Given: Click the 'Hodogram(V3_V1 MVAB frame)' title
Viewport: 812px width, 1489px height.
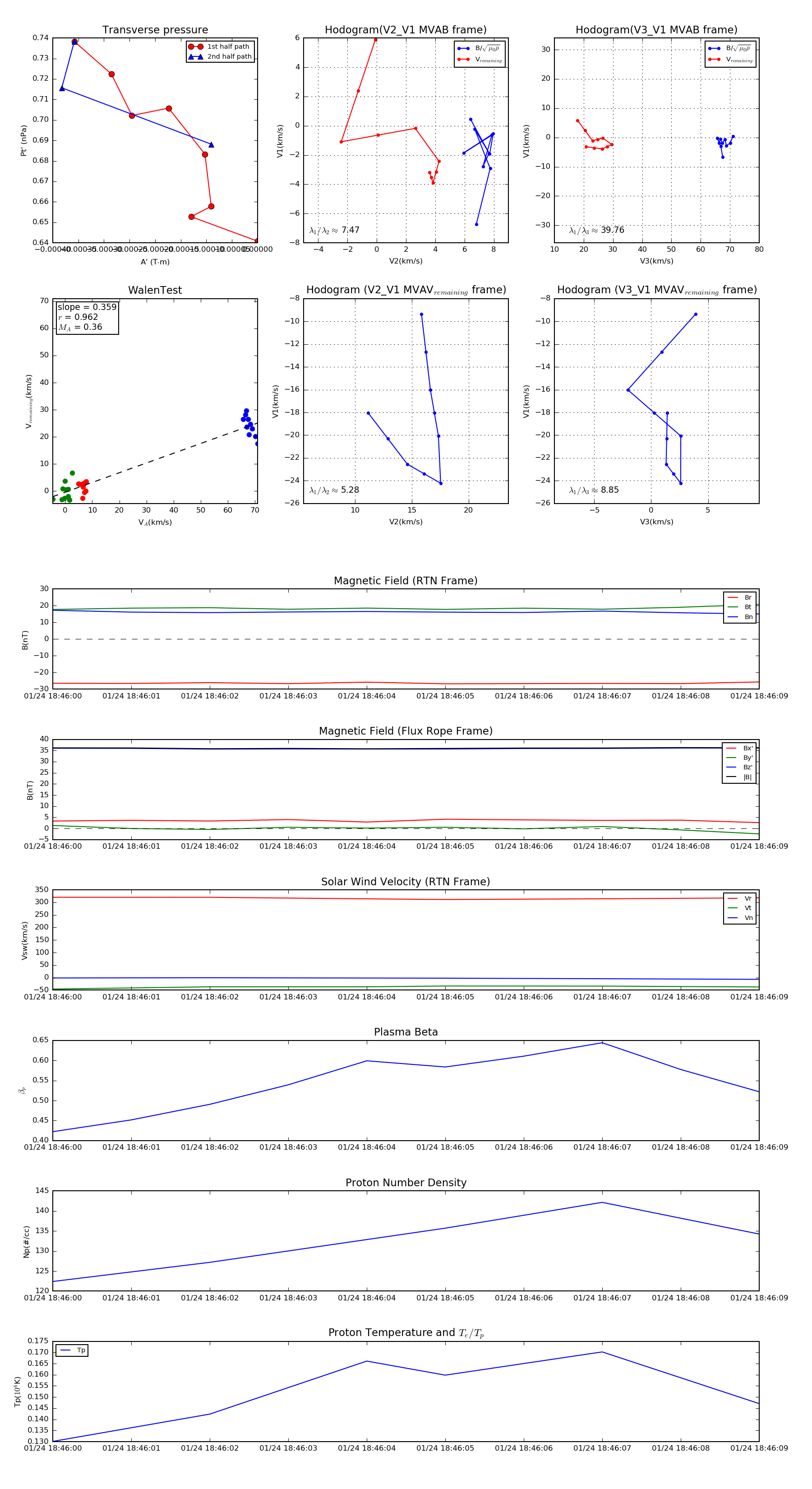Looking at the screenshot, I should 656,30.
